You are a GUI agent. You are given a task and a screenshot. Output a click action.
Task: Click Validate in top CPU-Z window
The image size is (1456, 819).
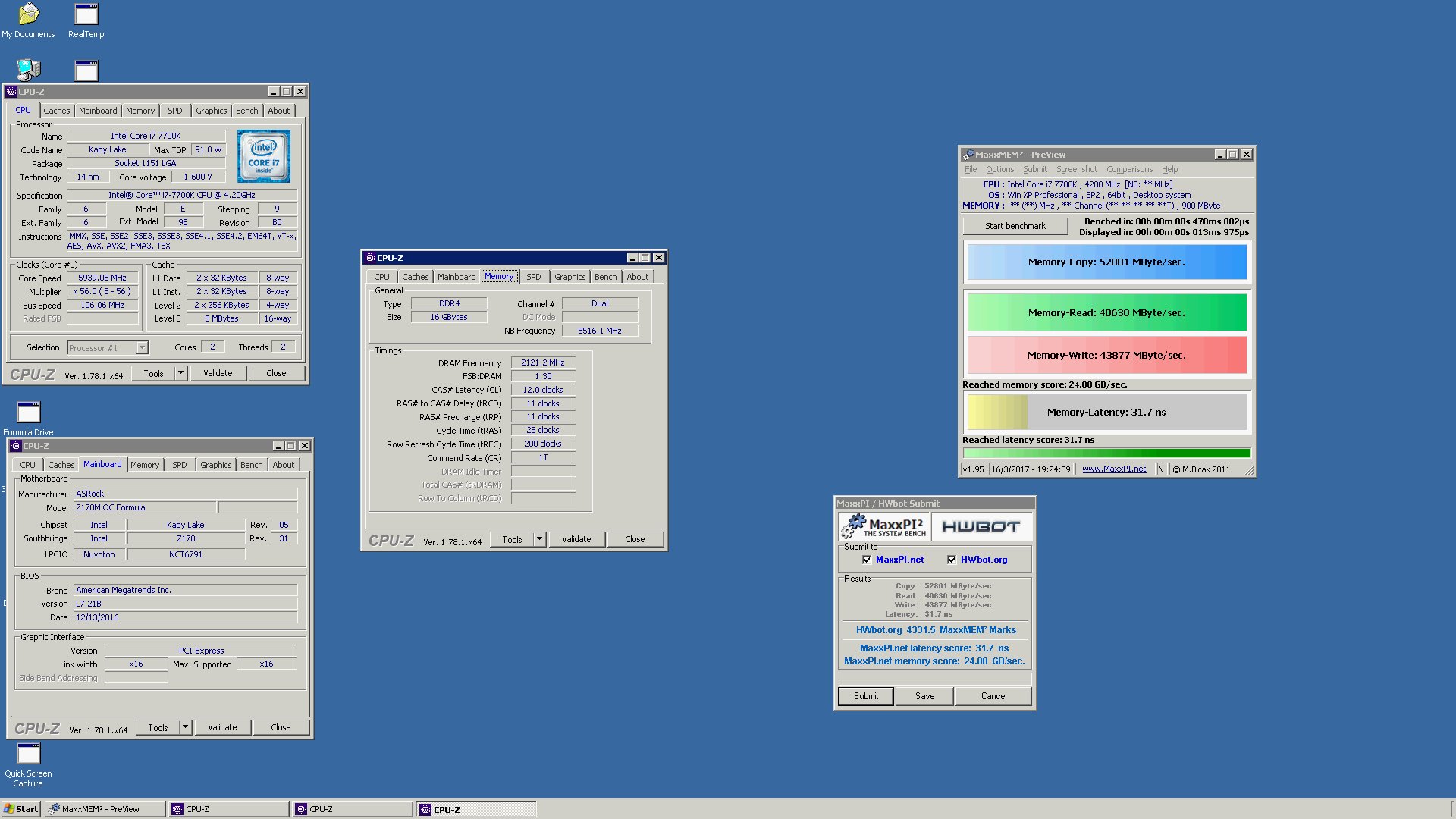(x=218, y=373)
